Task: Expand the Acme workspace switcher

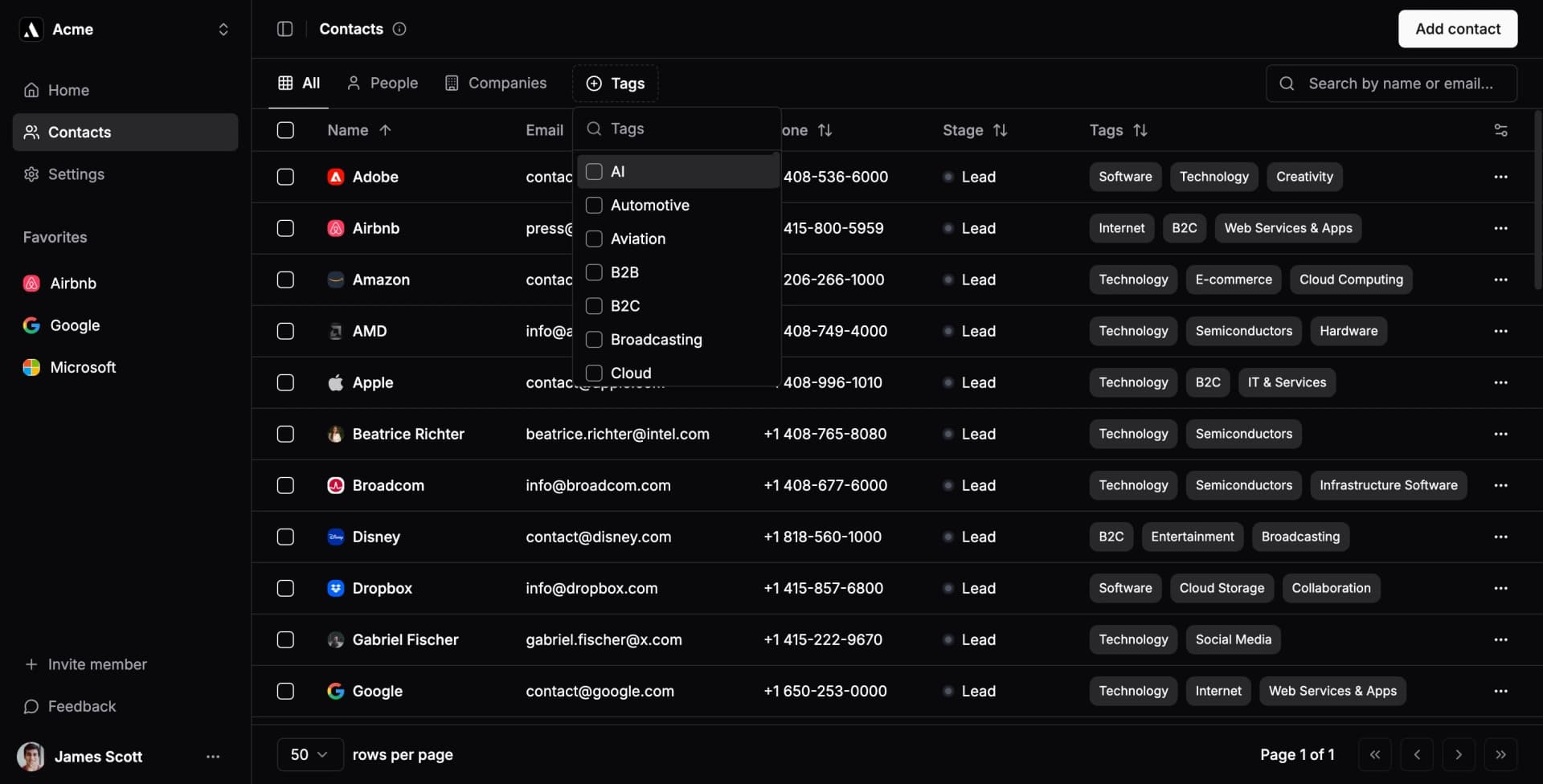Action: [x=223, y=29]
